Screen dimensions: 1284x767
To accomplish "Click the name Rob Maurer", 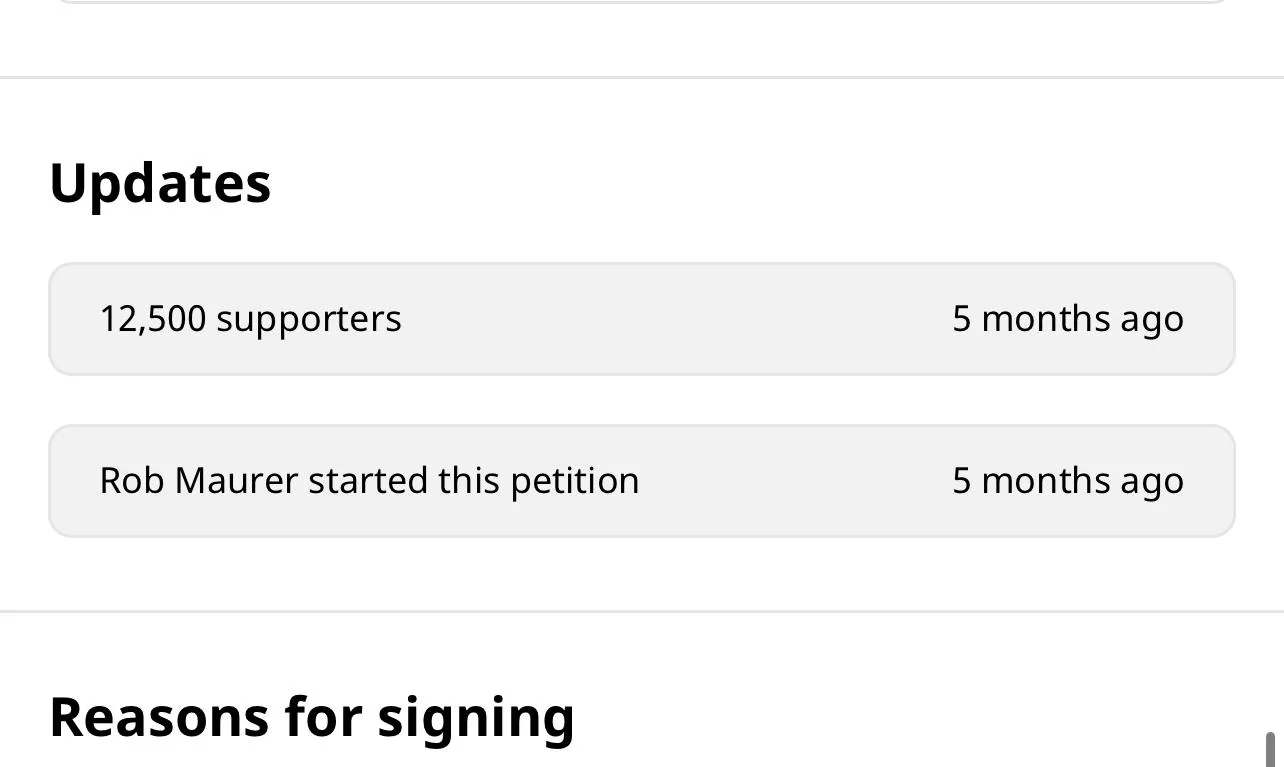I will point(198,481).
